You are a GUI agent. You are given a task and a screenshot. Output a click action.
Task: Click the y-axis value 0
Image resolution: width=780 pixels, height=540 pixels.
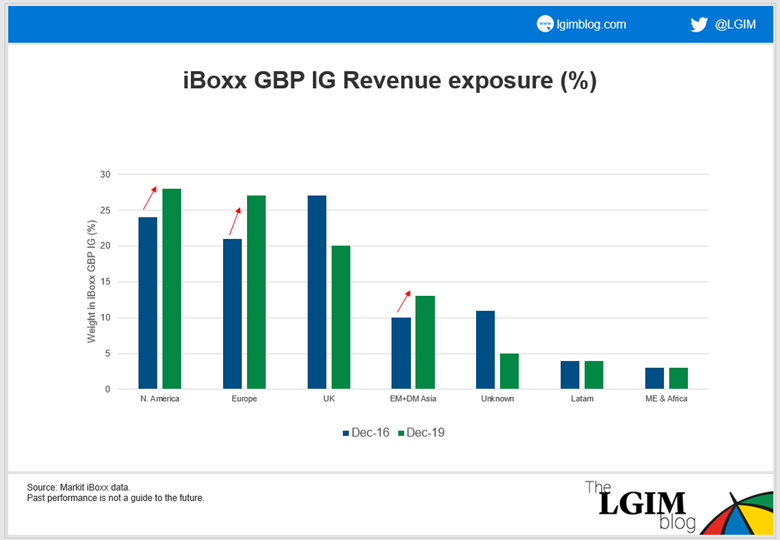(107, 390)
